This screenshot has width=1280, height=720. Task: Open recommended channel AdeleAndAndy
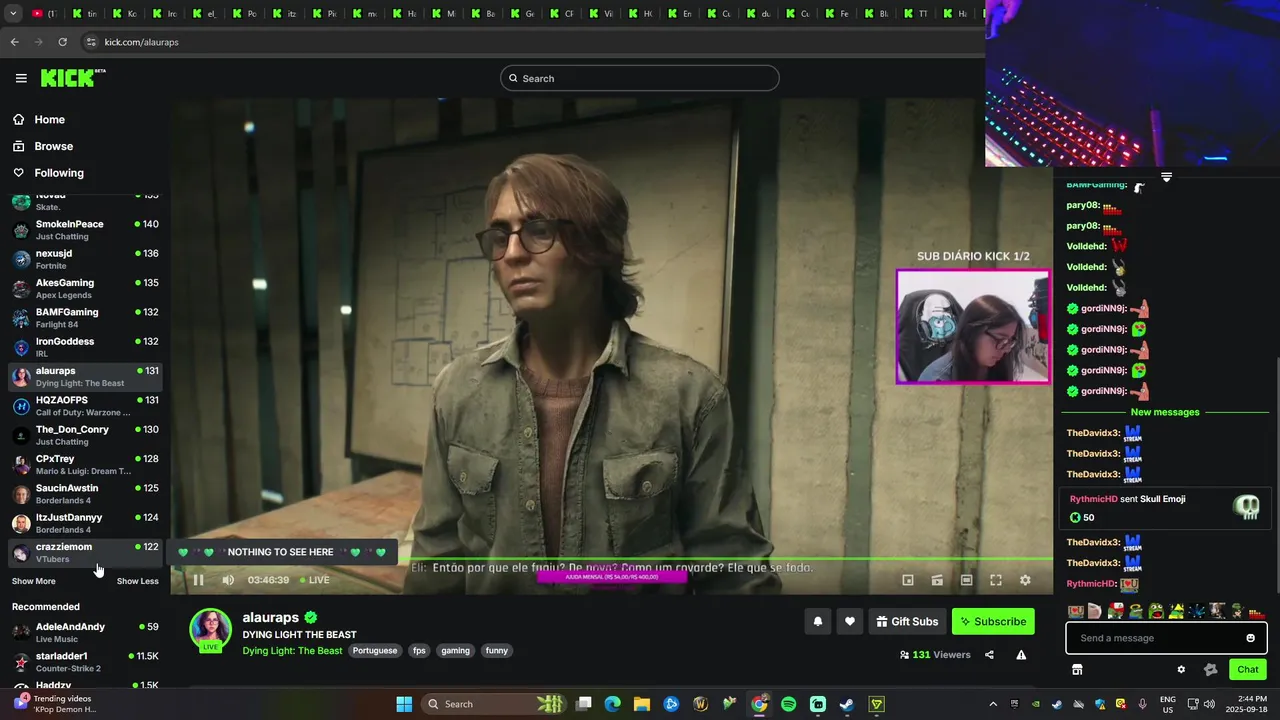85,632
